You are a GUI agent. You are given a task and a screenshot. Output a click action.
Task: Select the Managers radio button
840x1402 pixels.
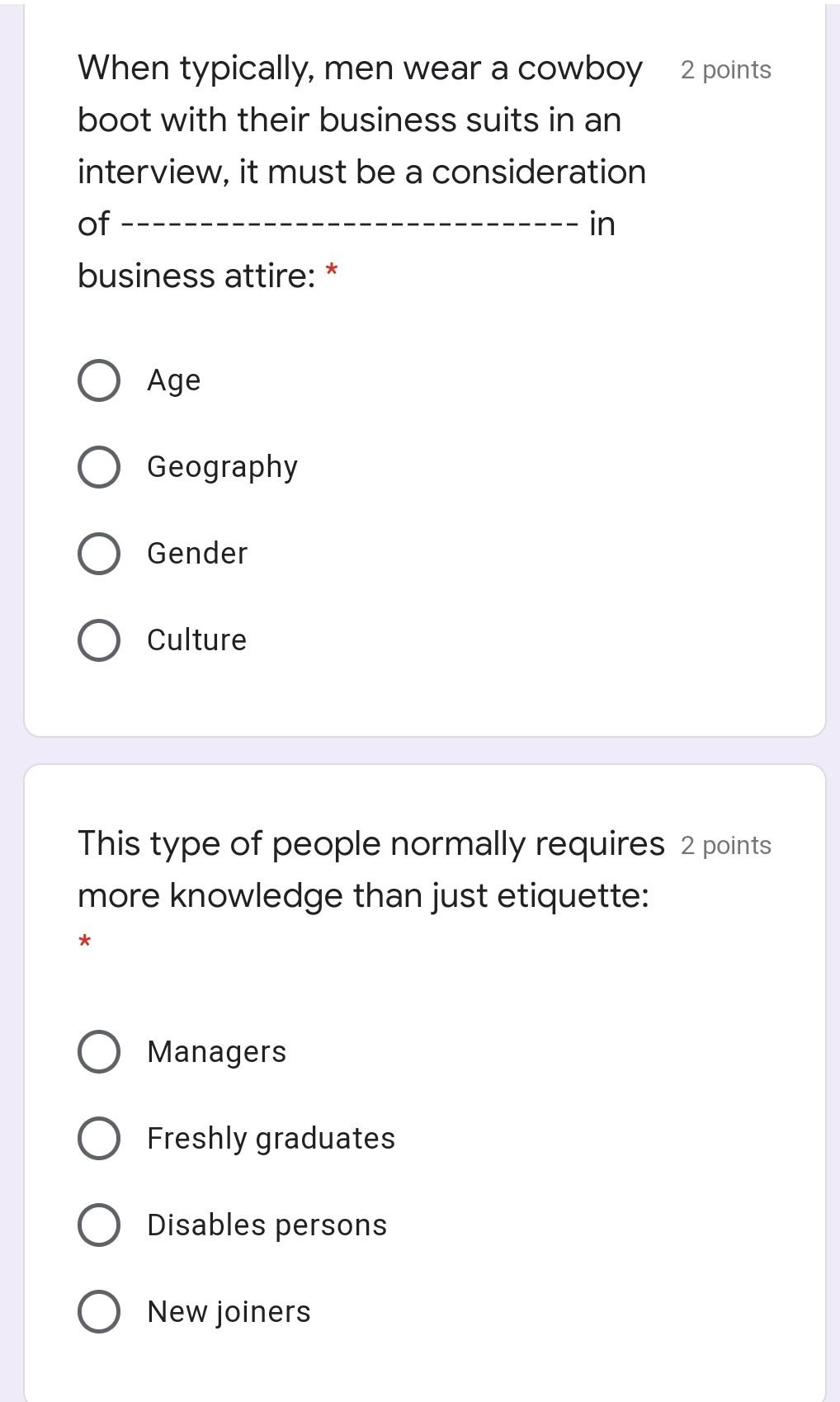click(x=99, y=1052)
